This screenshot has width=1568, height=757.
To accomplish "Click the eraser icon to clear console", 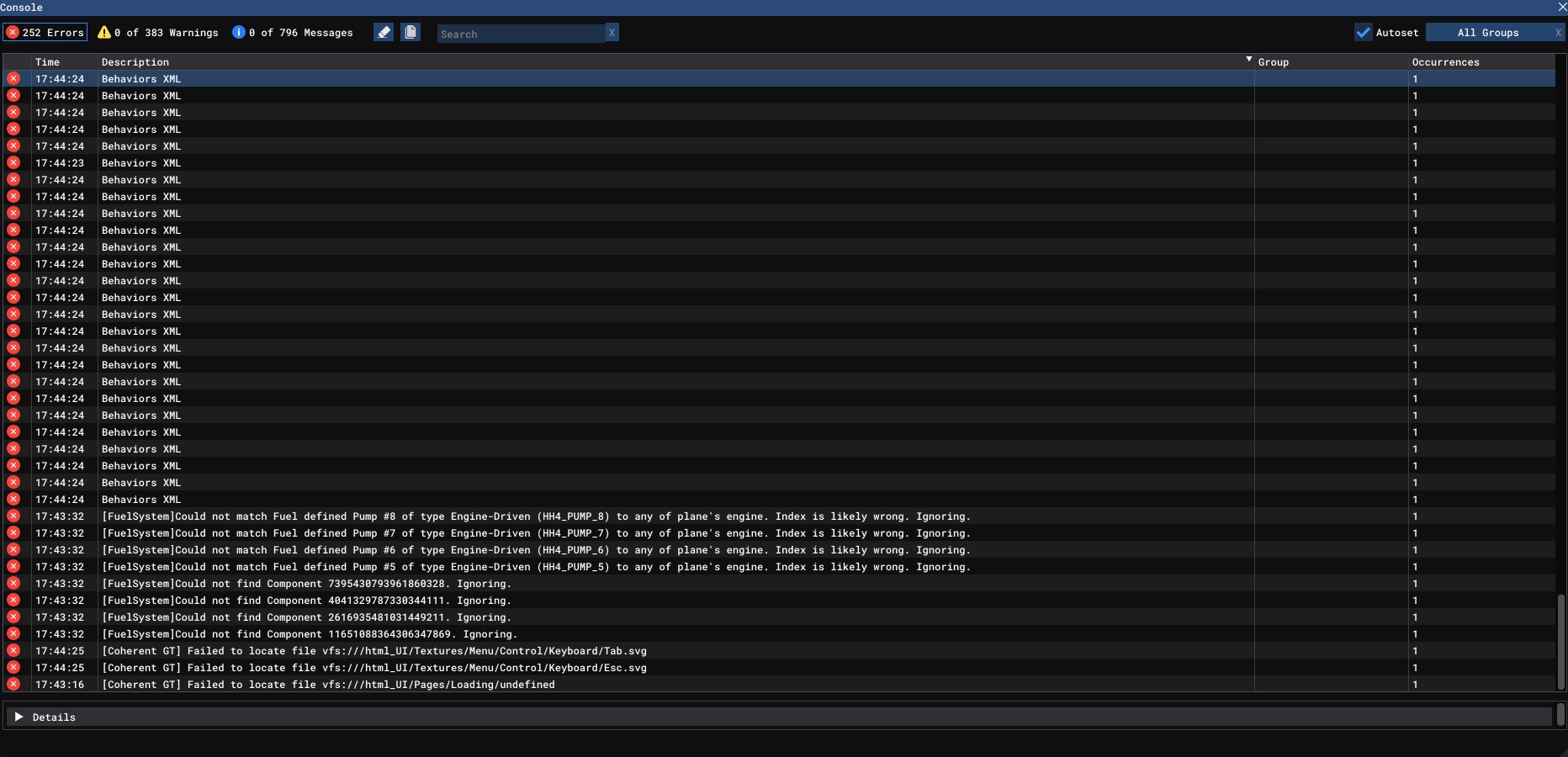I will (384, 33).
